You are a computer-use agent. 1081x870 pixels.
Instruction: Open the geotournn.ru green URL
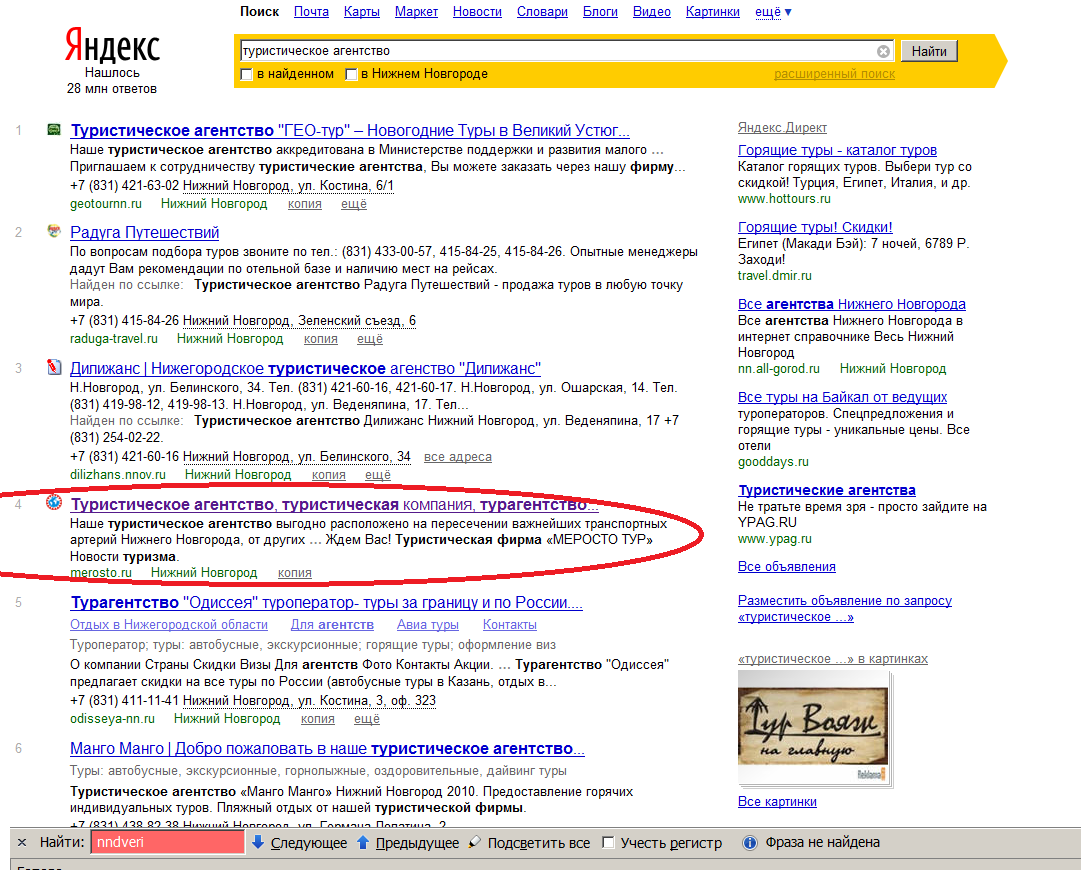[x=106, y=204]
